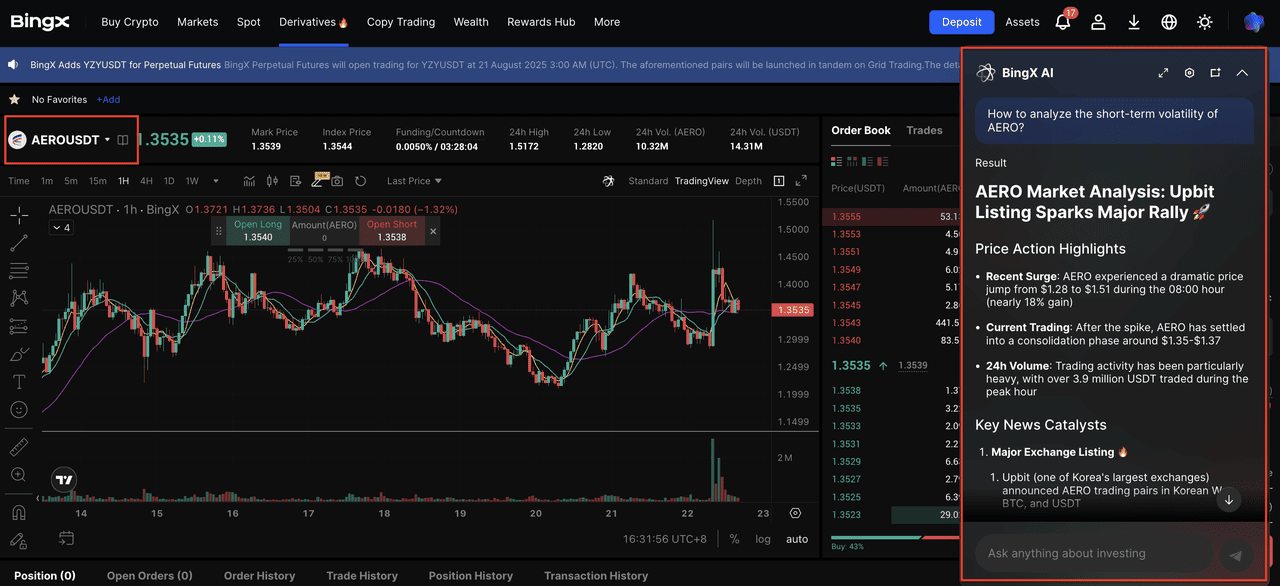Click the colorful avatar icon in header

(x=1254, y=22)
